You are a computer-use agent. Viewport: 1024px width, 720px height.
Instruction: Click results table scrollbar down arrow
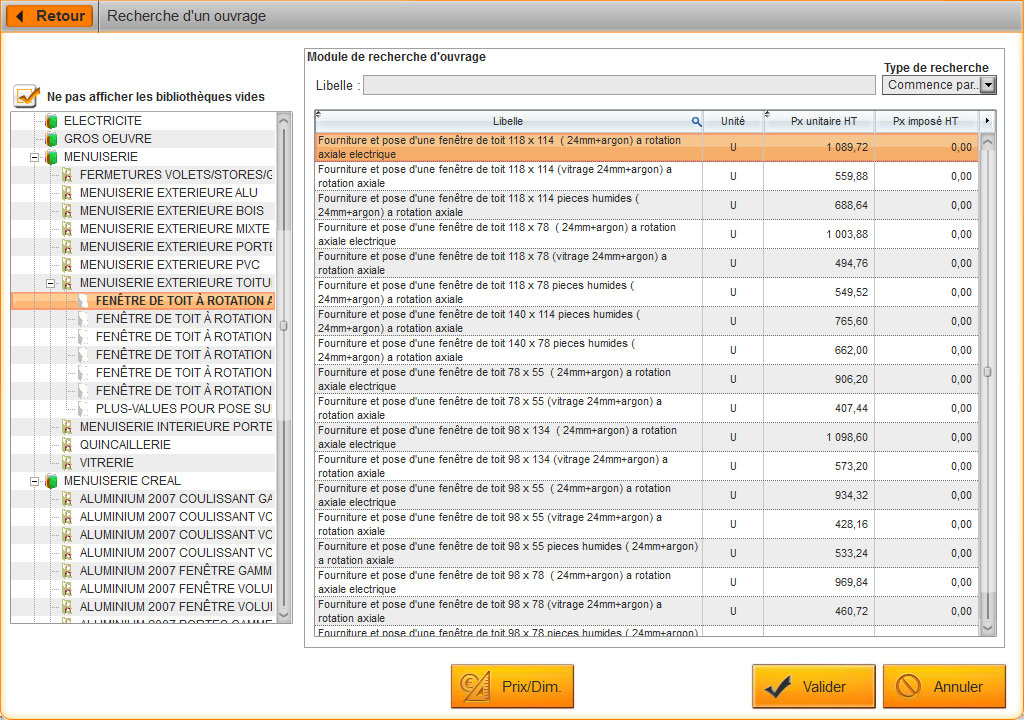pos(987,627)
